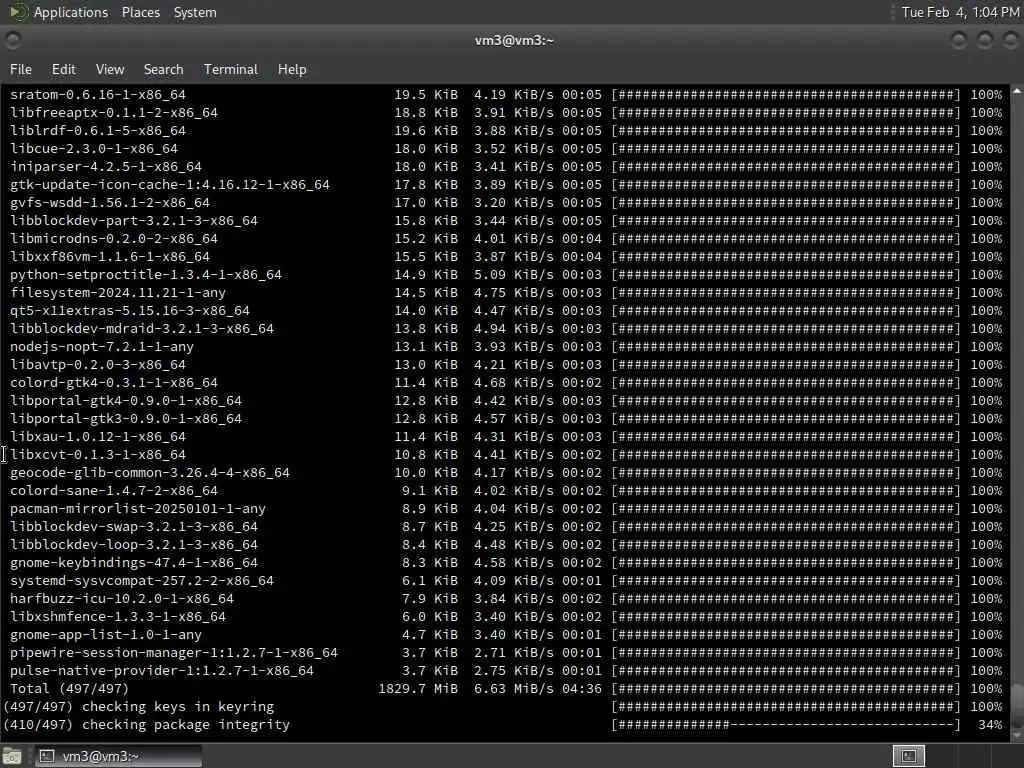
Task: Click the pulse-native-provider package name
Action: tap(162, 671)
